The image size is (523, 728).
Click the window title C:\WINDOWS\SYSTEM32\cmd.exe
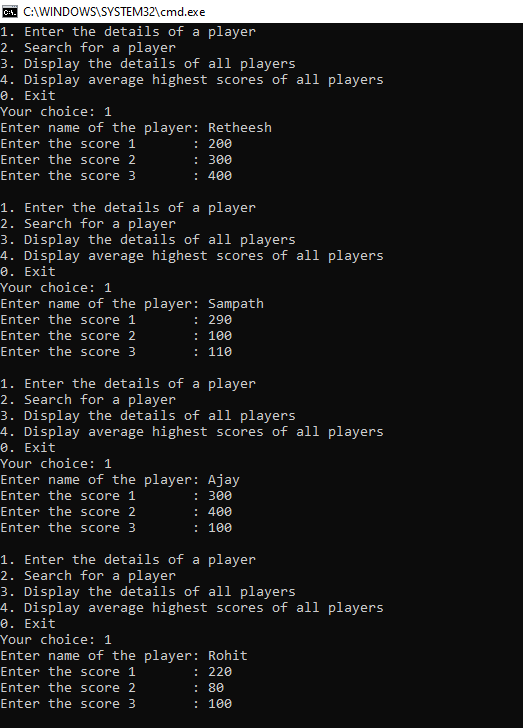pos(114,12)
